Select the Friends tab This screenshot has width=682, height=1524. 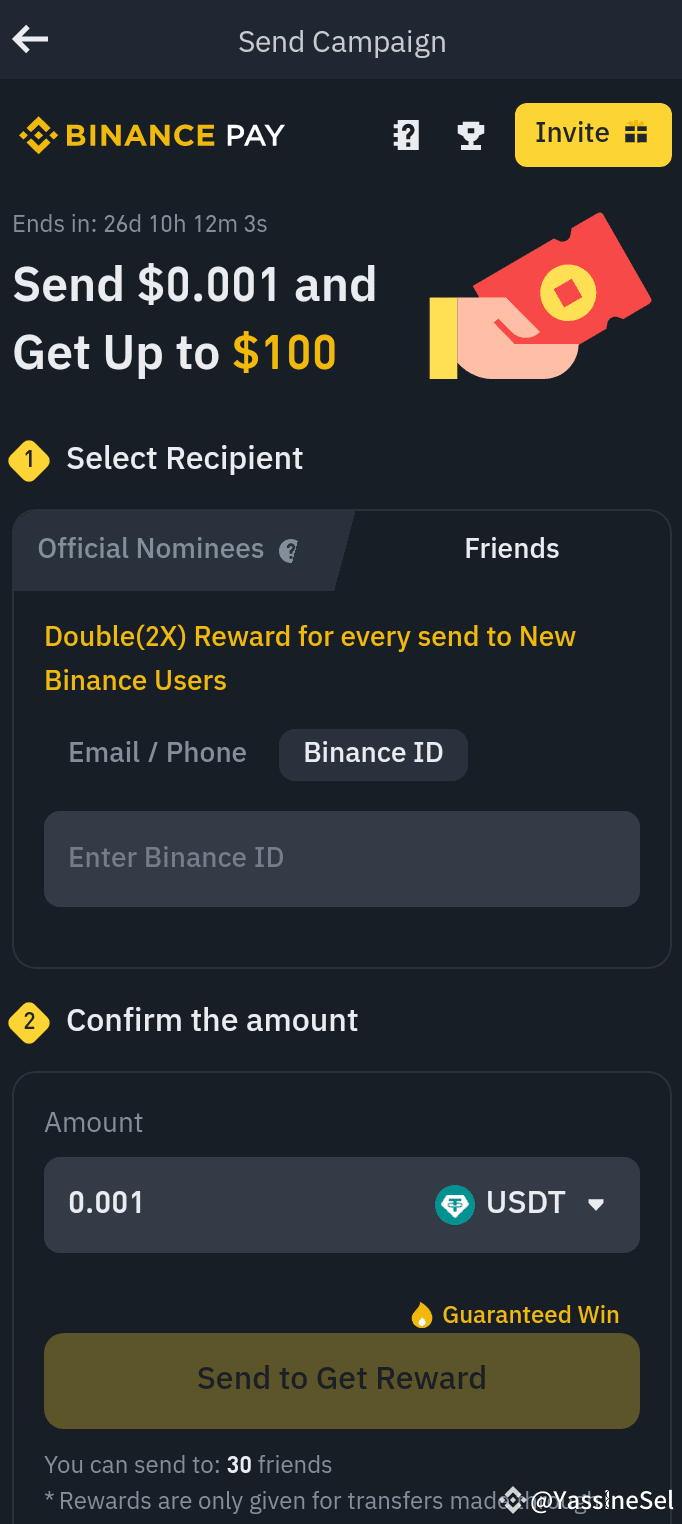(x=512, y=549)
